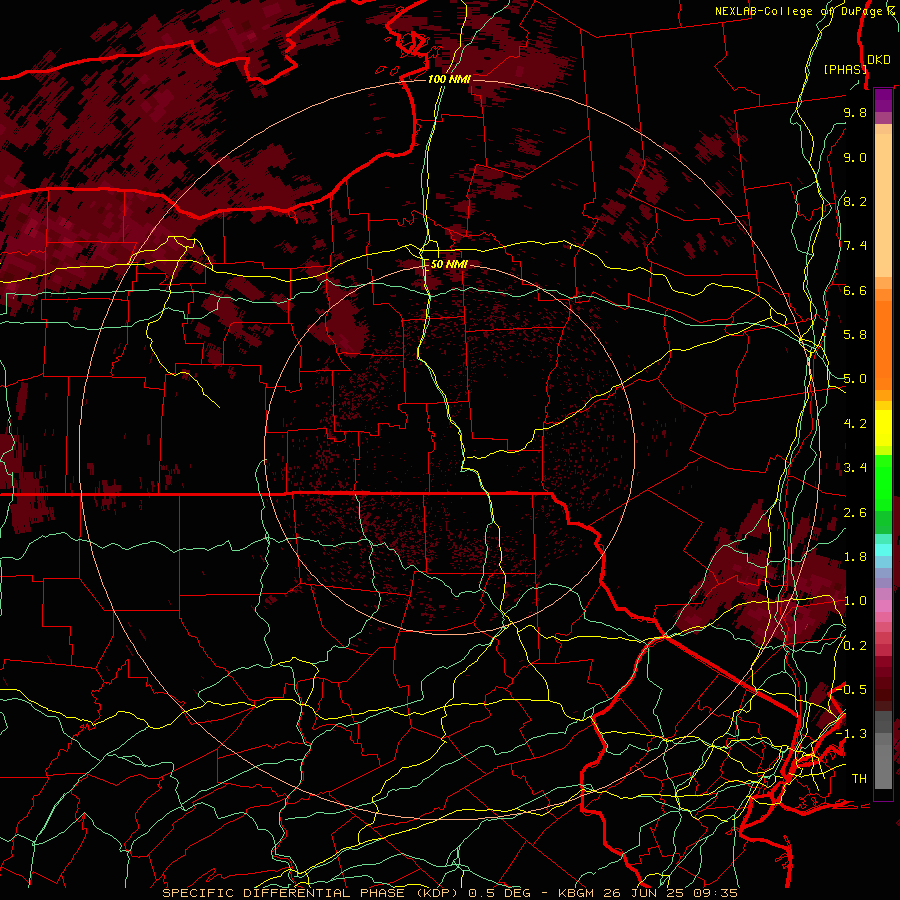The height and width of the screenshot is (900, 900).
Task: Click the -0.5 value on the color scale
Action: pos(852,690)
